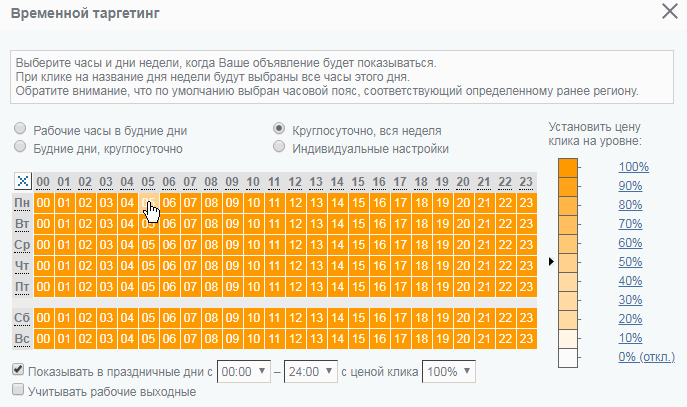Image resolution: width=687 pixels, height=407 pixels.
Task: Toggle Показывать в праздничные дни checkbox
Action: (18, 369)
